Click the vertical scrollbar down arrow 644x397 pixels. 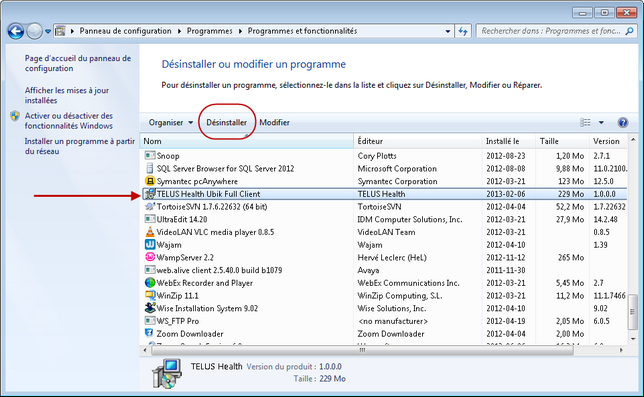tap(633, 339)
